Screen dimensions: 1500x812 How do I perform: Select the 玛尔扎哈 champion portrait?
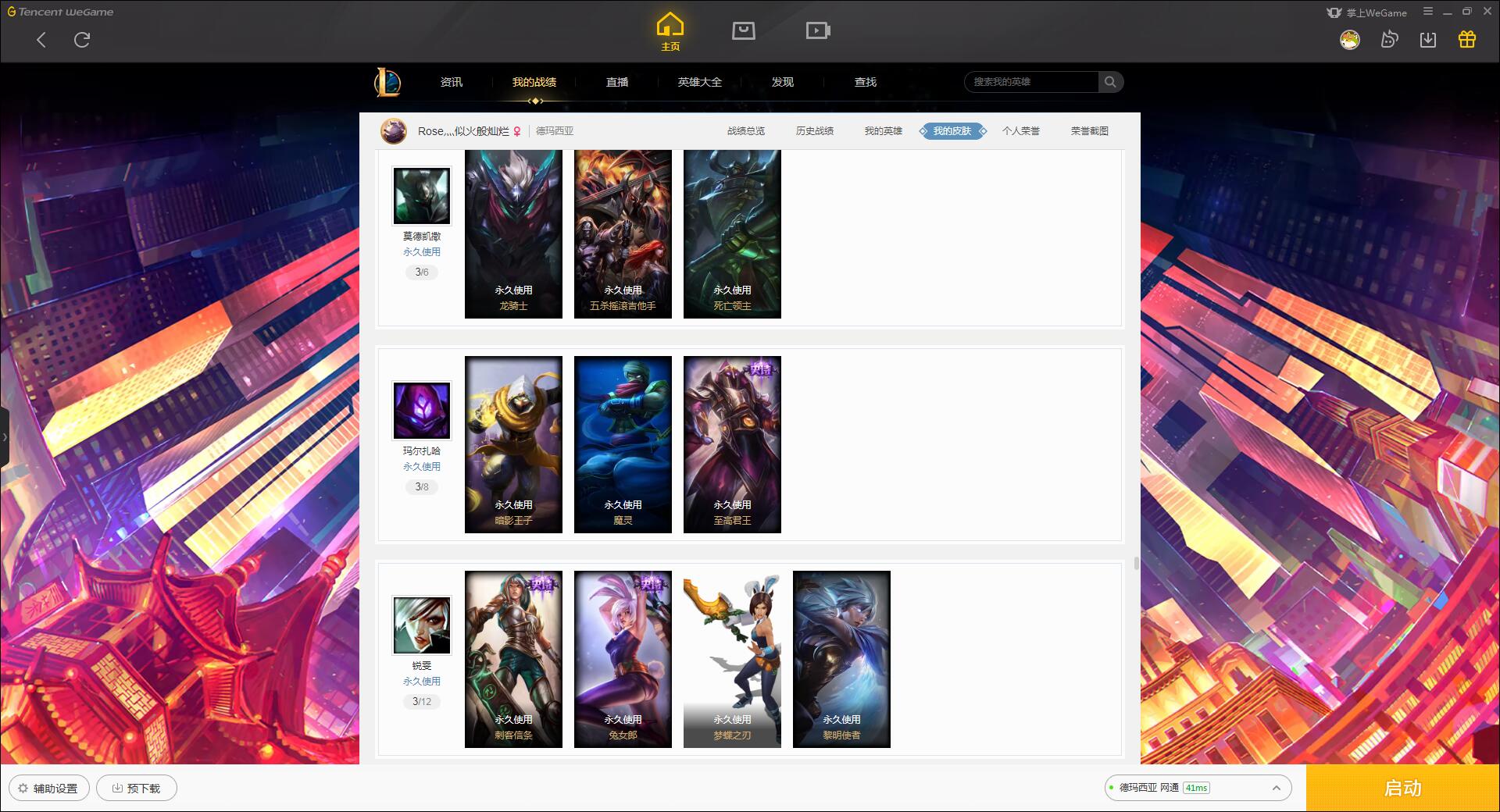(x=422, y=411)
